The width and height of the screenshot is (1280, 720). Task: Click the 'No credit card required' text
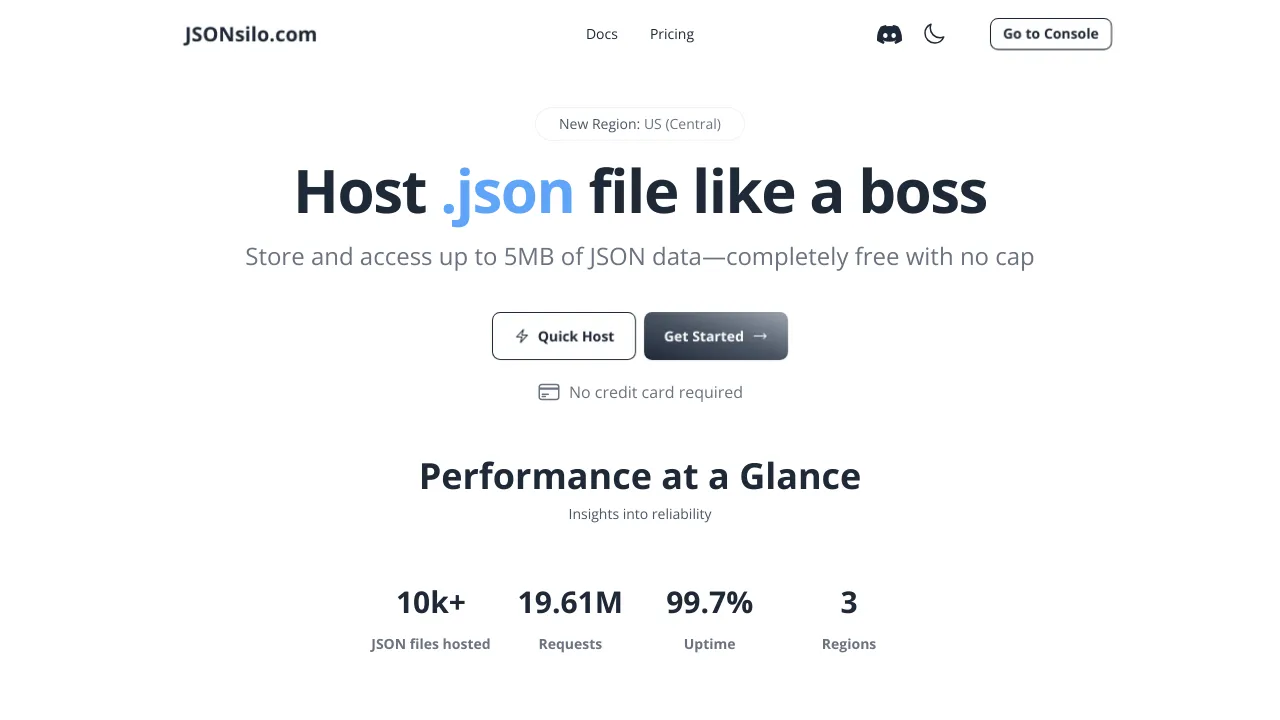click(x=656, y=392)
